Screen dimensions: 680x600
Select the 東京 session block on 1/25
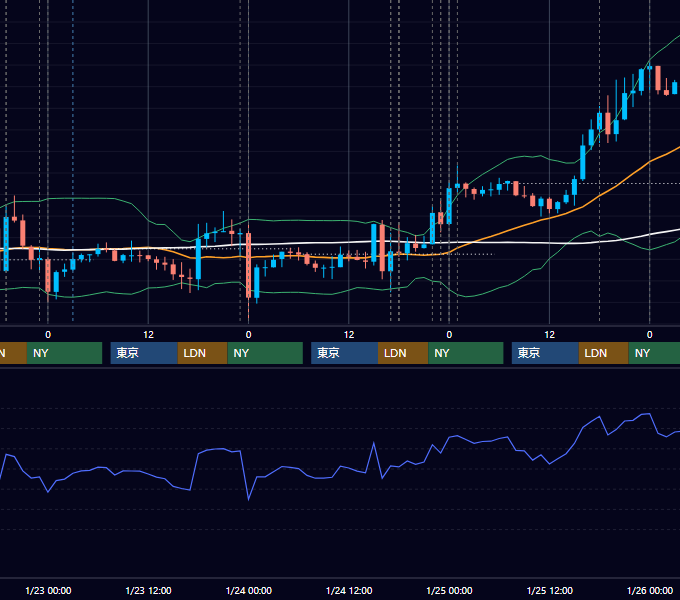click(545, 353)
